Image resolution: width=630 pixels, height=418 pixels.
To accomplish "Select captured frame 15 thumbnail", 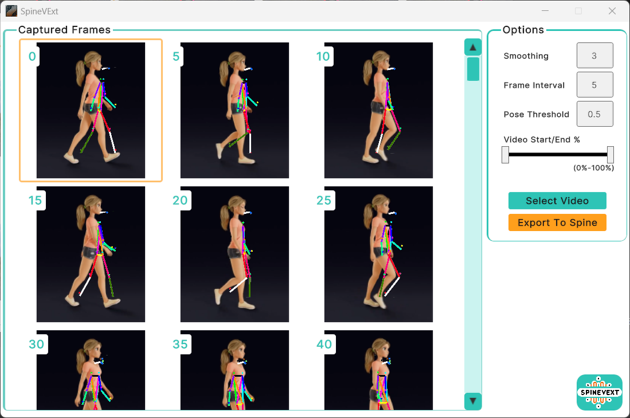I will tap(91, 254).
